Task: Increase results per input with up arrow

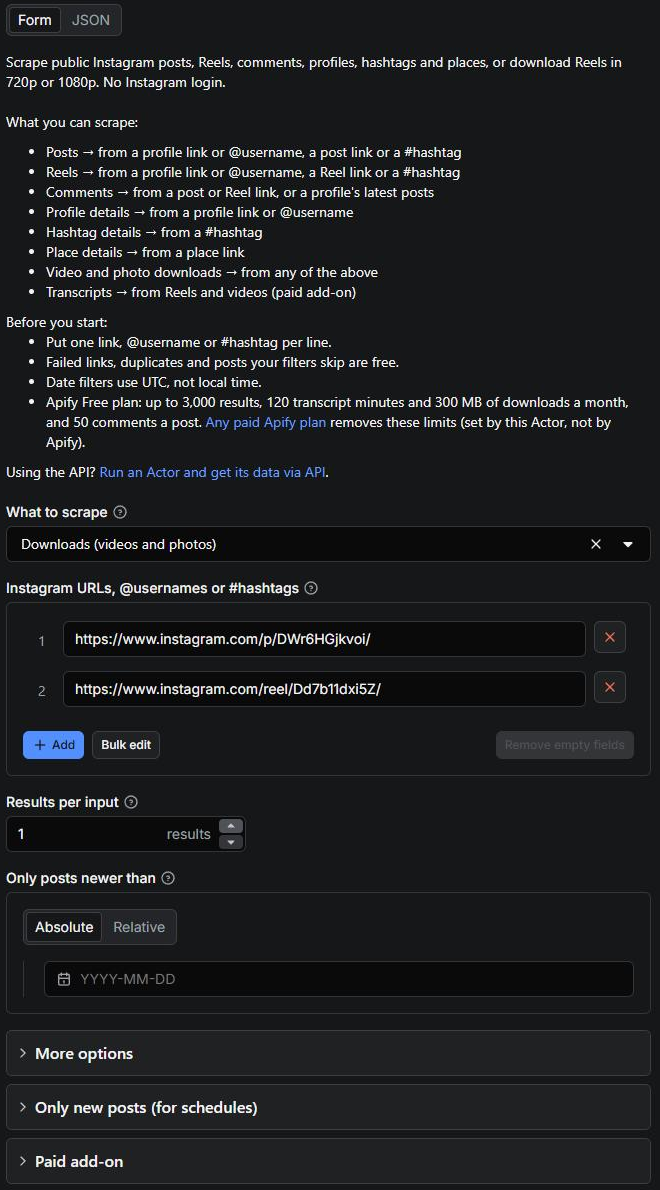Action: click(x=231, y=826)
